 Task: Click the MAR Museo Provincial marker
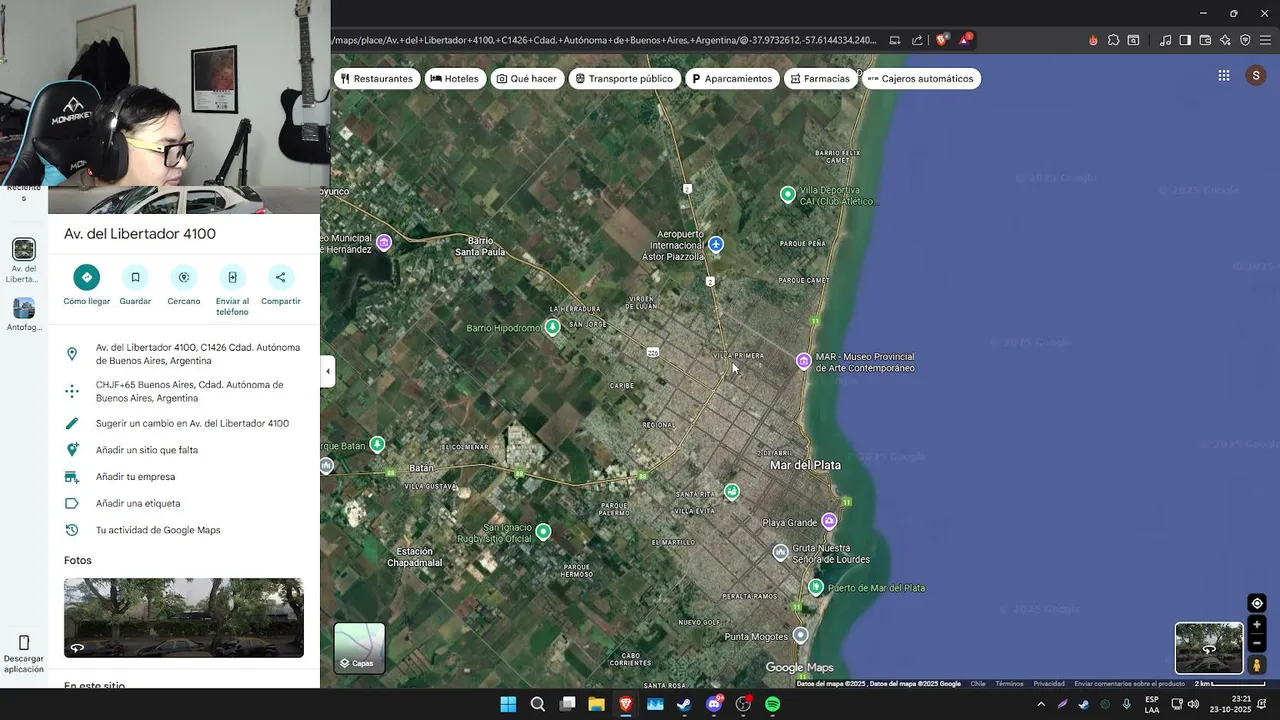click(804, 360)
